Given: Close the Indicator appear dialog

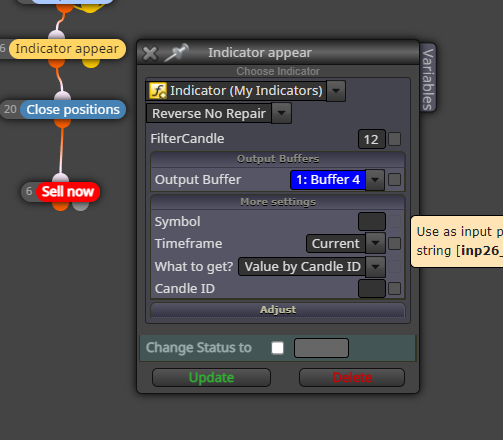Looking at the screenshot, I should (150, 53).
